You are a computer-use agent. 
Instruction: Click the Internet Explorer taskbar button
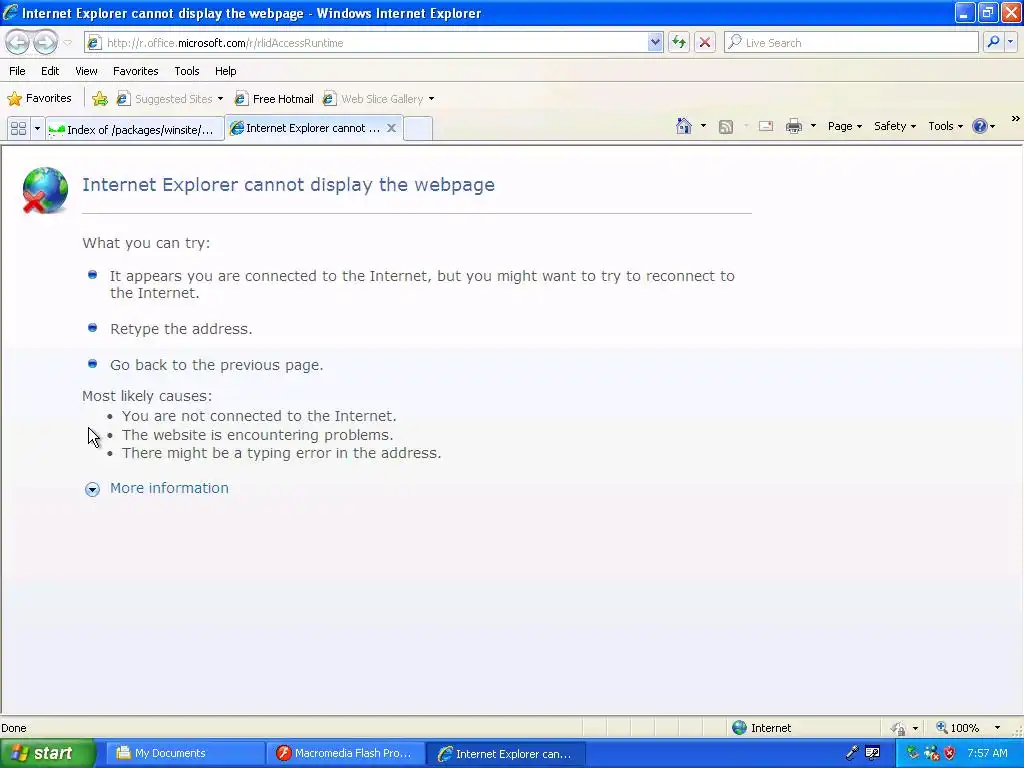tap(506, 753)
